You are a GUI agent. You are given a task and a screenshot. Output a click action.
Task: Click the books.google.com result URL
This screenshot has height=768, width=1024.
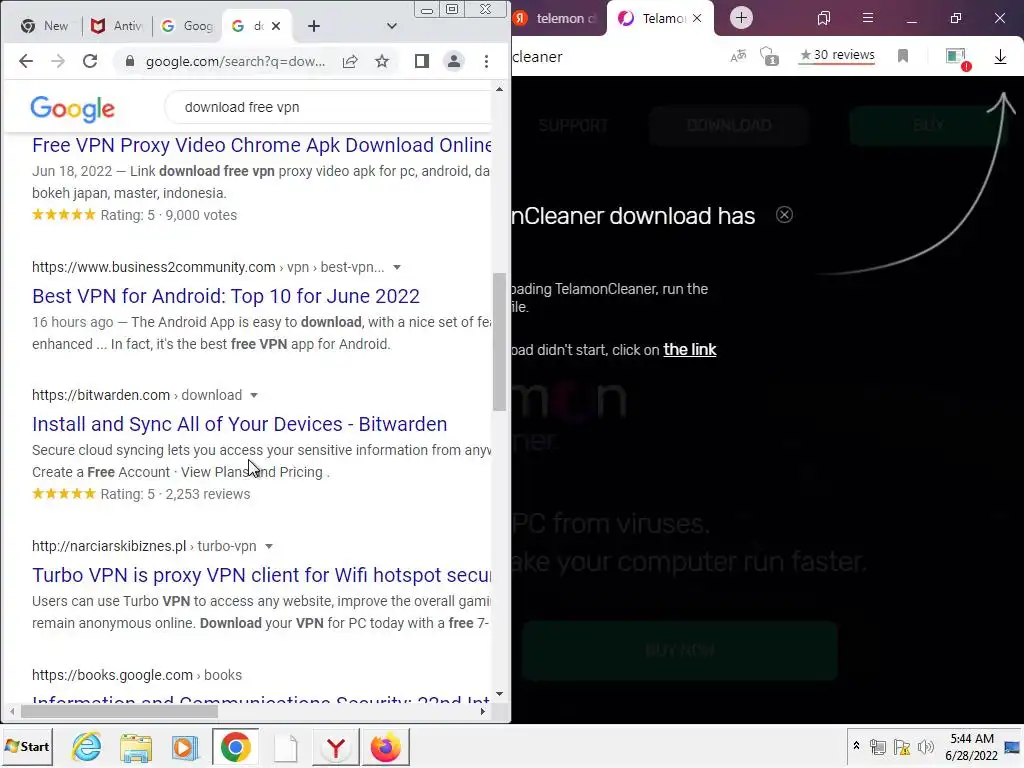click(x=137, y=675)
